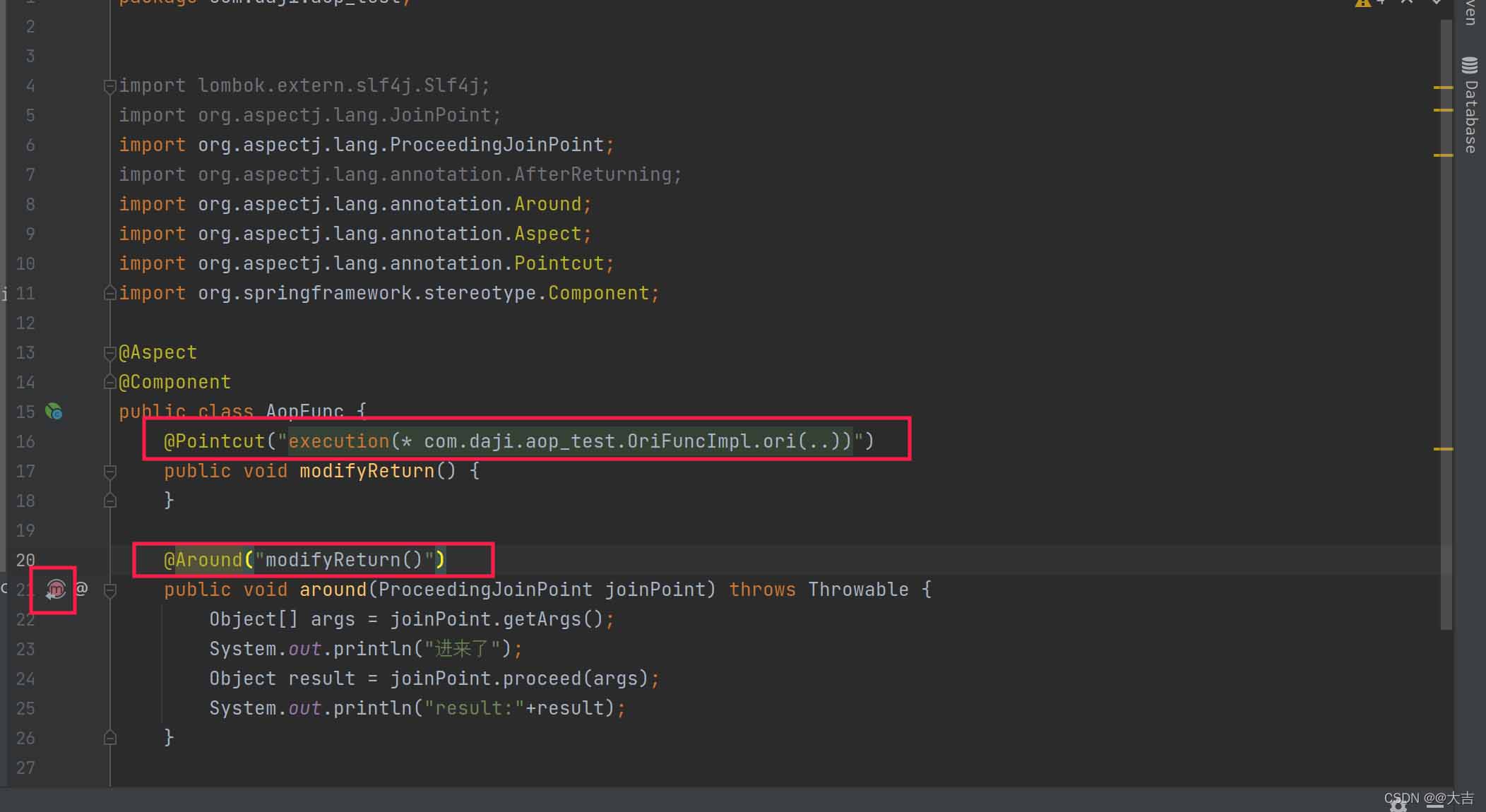Image resolution: width=1486 pixels, height=812 pixels.
Task: Jump to second warning stripe mark near line 5
Action: [1443, 110]
